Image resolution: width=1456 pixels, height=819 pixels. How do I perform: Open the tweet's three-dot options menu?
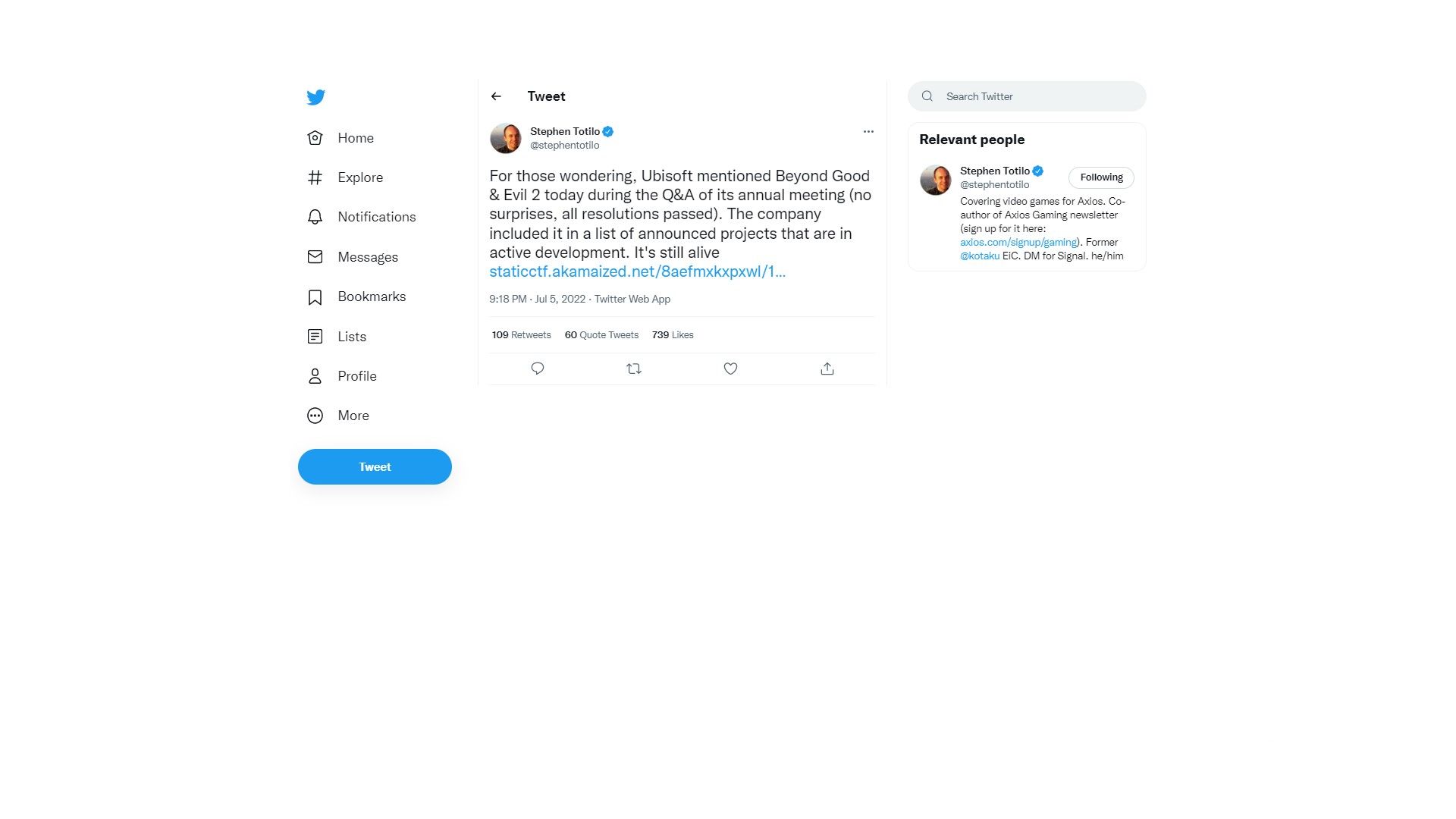point(868,131)
